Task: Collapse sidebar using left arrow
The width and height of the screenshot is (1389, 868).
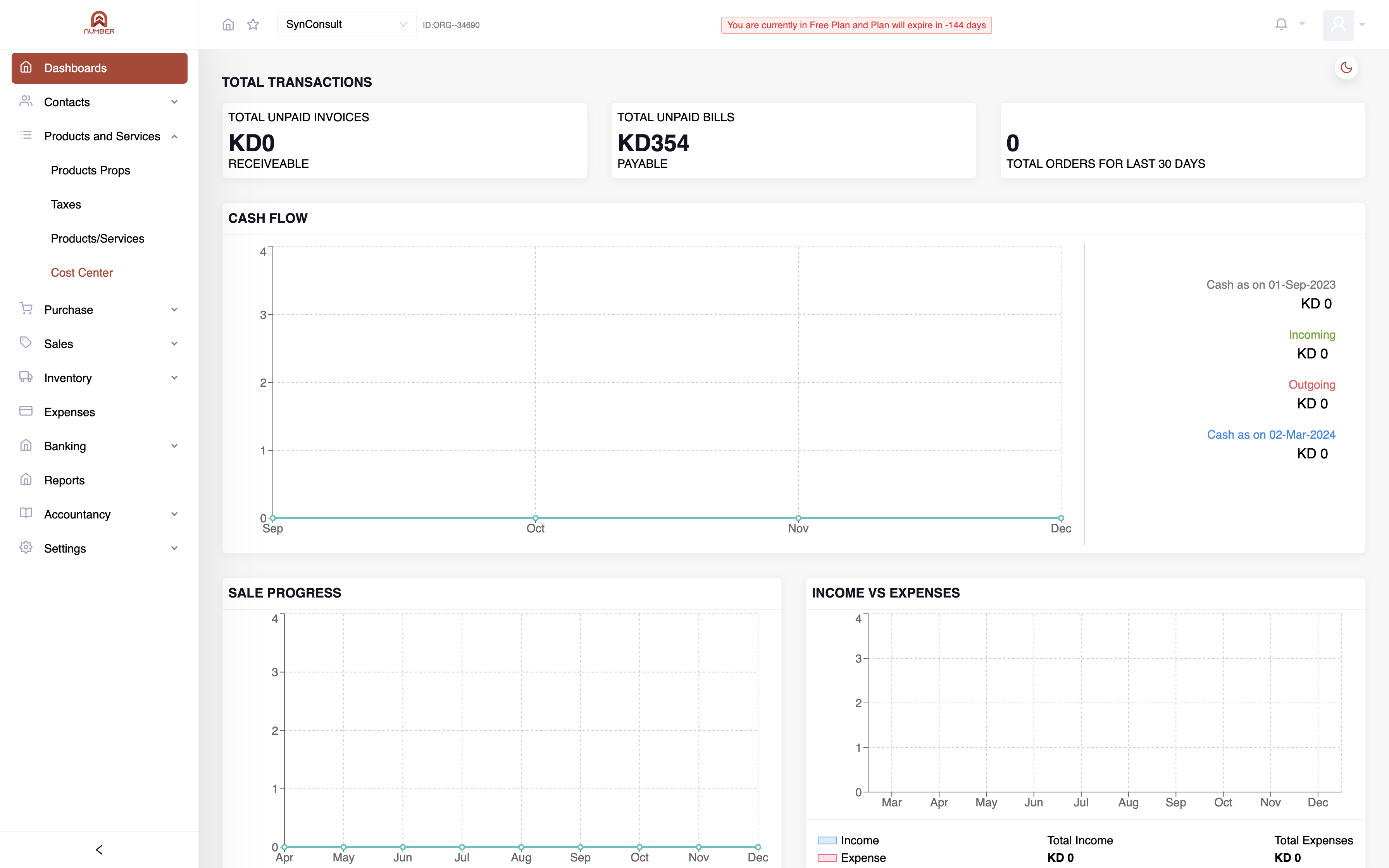Action: [x=99, y=850]
